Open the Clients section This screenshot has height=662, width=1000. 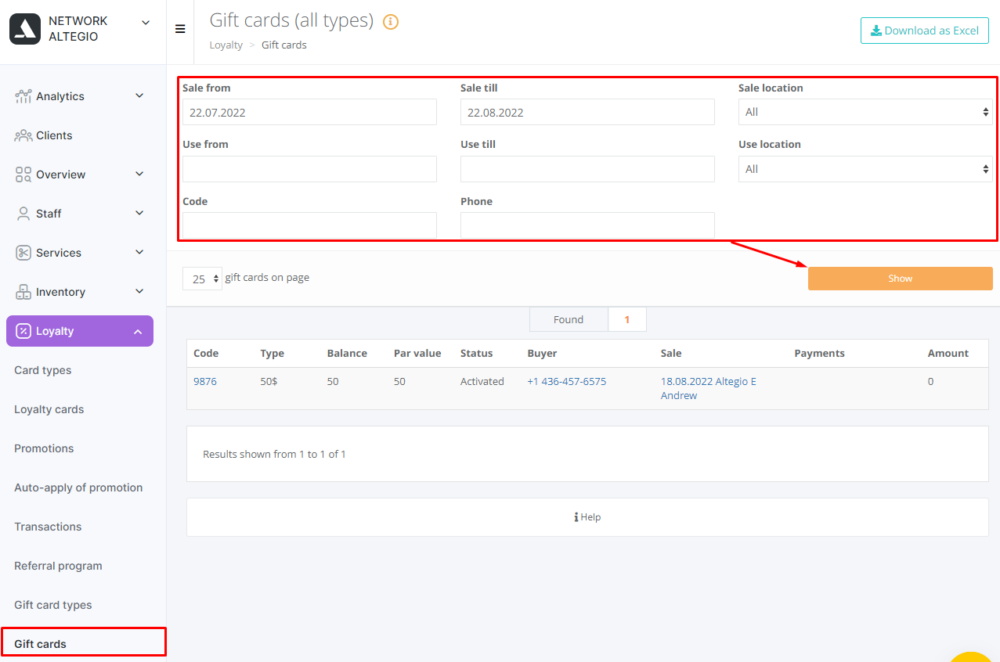tap(54, 135)
